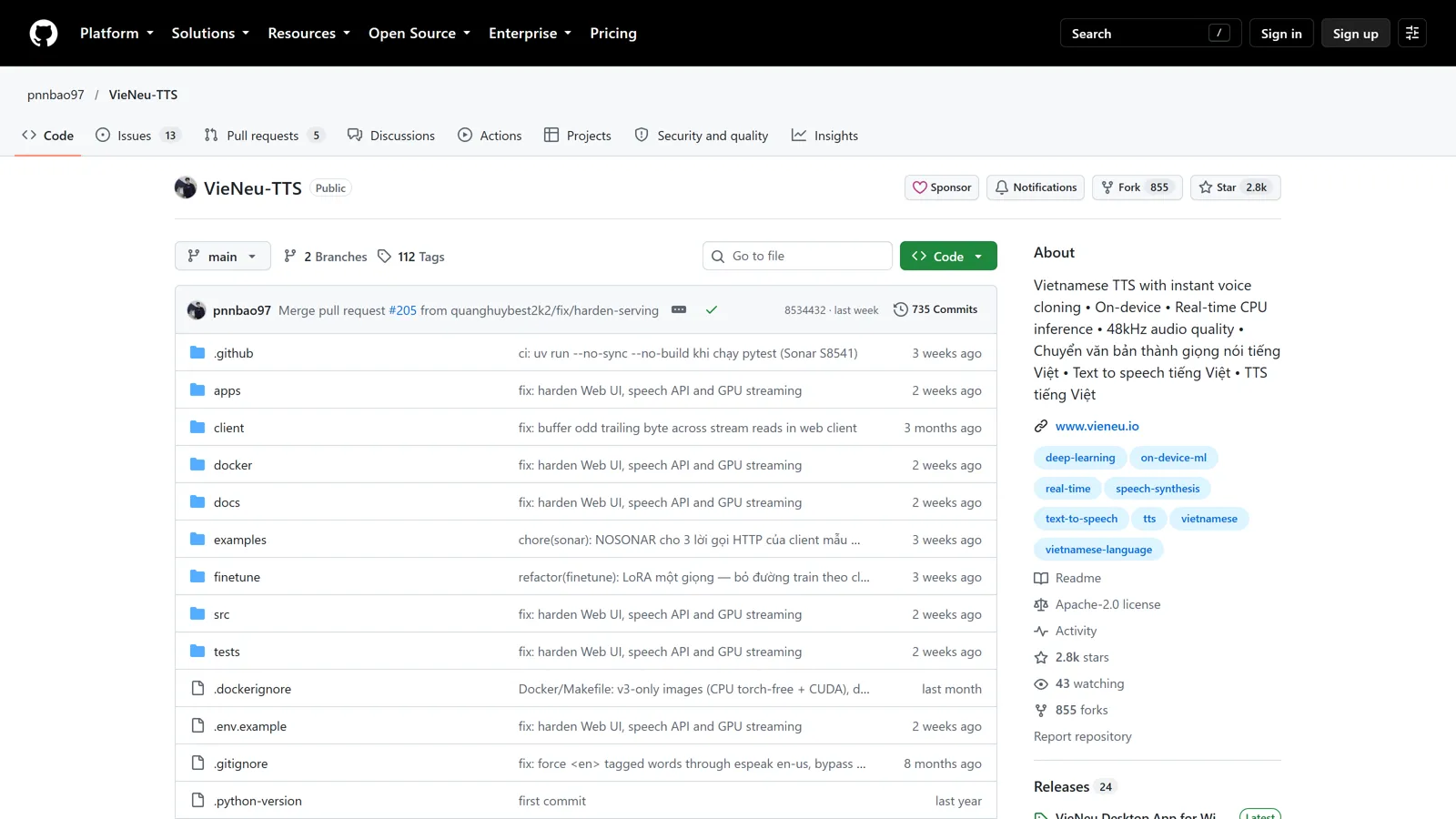1456x819 pixels.
Task: Star the VieNeu-TTS repository
Action: click(x=1235, y=187)
